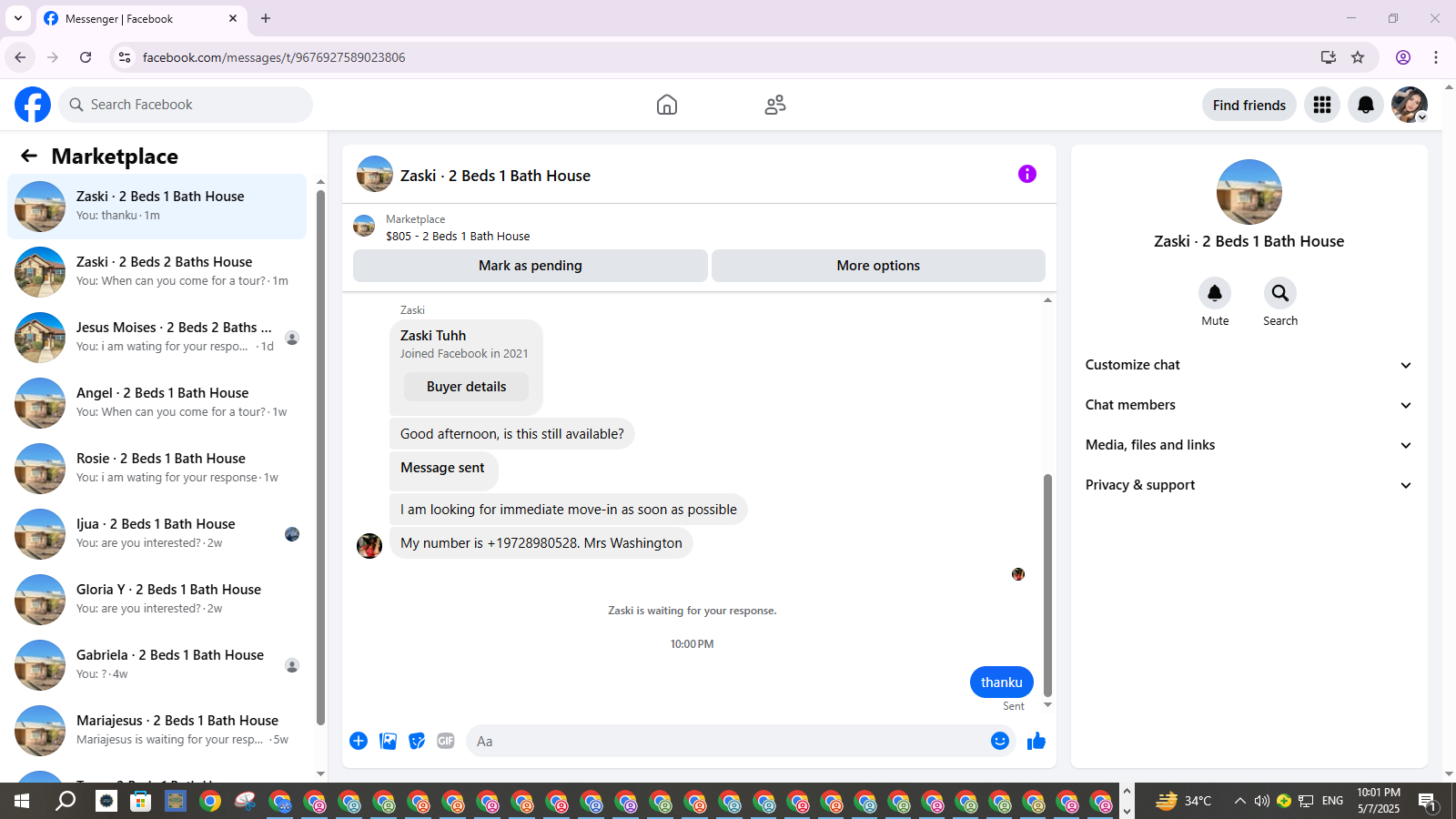
Task: Click Find friends button
Action: (x=1249, y=105)
